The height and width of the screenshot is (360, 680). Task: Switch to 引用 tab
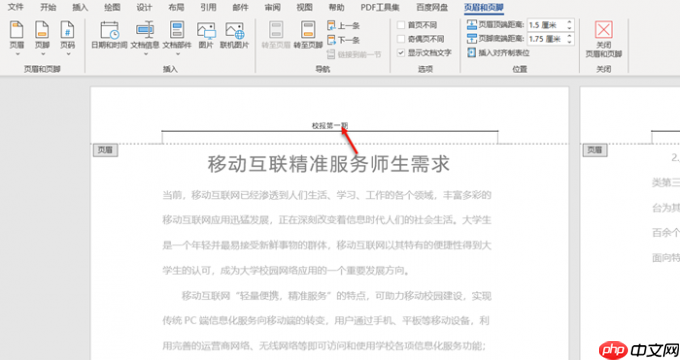click(x=208, y=7)
